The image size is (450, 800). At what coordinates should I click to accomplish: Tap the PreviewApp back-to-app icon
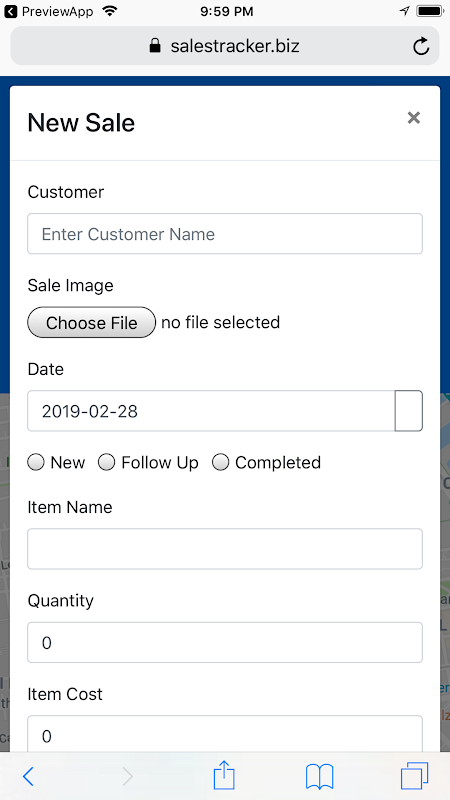click(10, 11)
